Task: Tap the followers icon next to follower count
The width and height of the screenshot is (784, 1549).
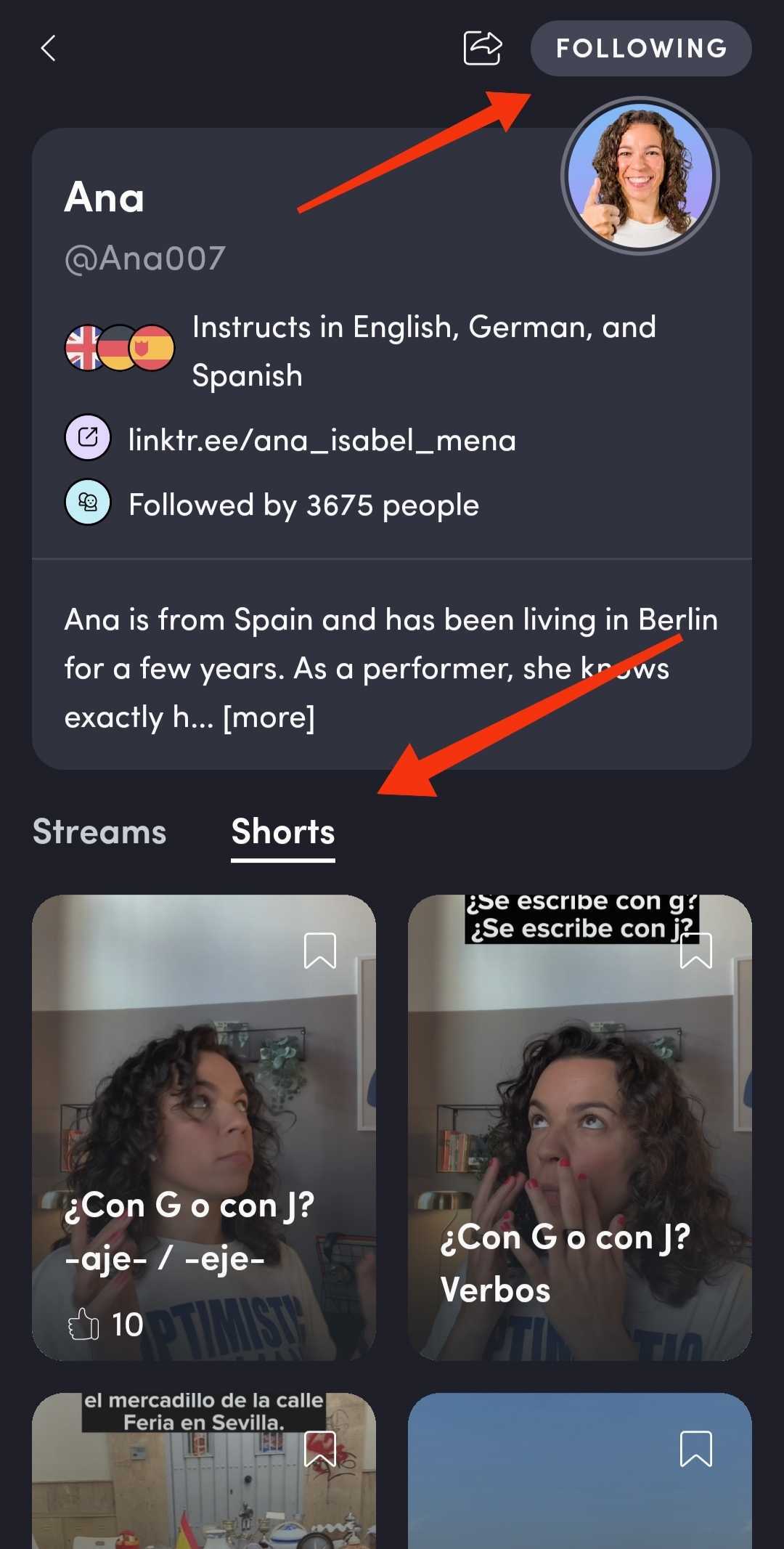Action: [88, 502]
